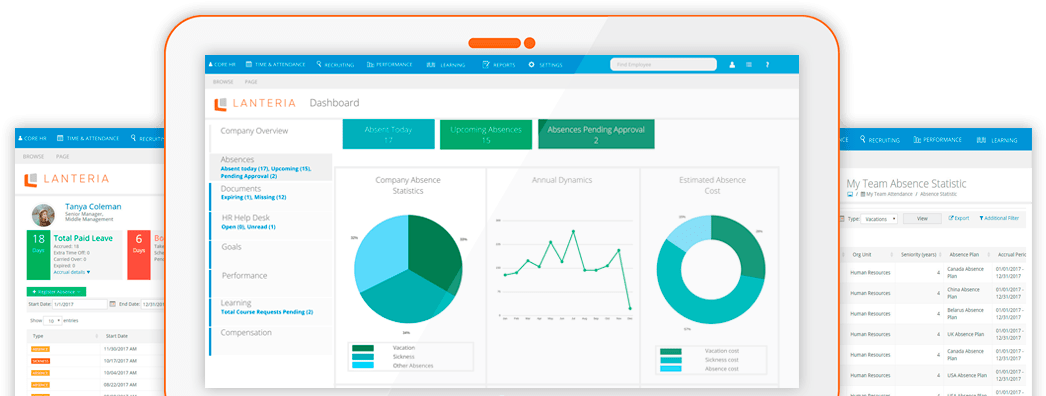This screenshot has width=1046, height=396.
Task: Select Documents section in dashboard sidebar
Action: pos(241,189)
